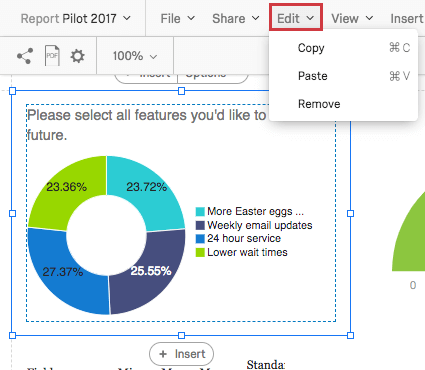
Task: Click the + Insert button below chart
Action: click(181, 354)
